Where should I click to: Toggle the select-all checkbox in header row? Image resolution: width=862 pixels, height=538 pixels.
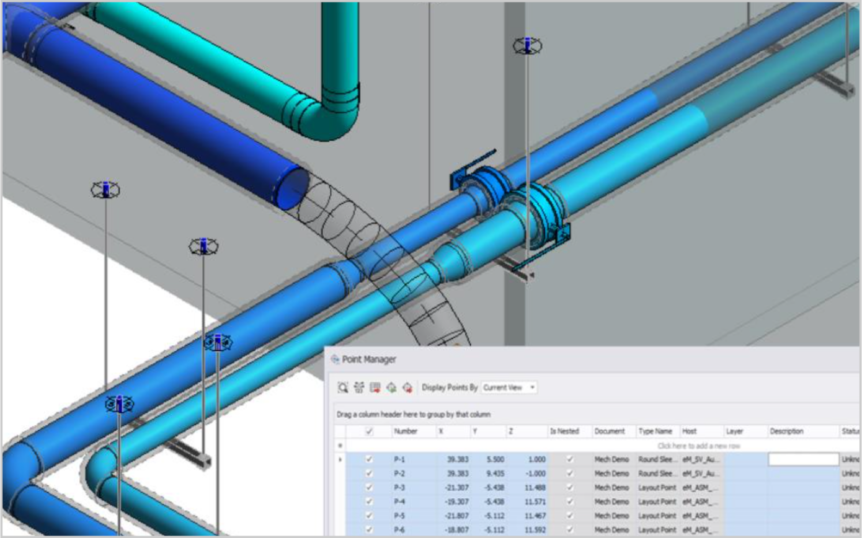(369, 432)
